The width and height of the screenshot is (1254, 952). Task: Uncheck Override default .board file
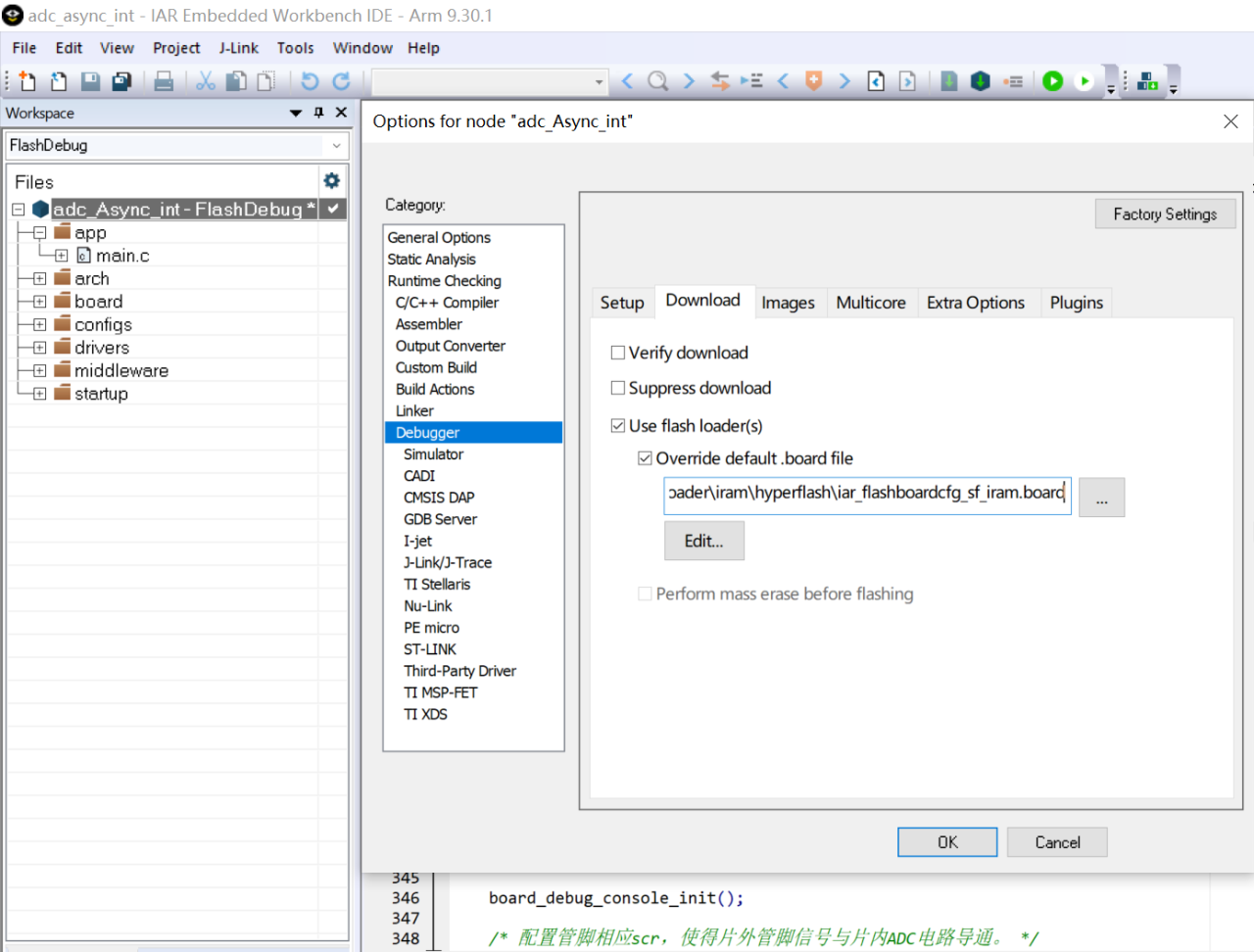pyautogui.click(x=645, y=457)
